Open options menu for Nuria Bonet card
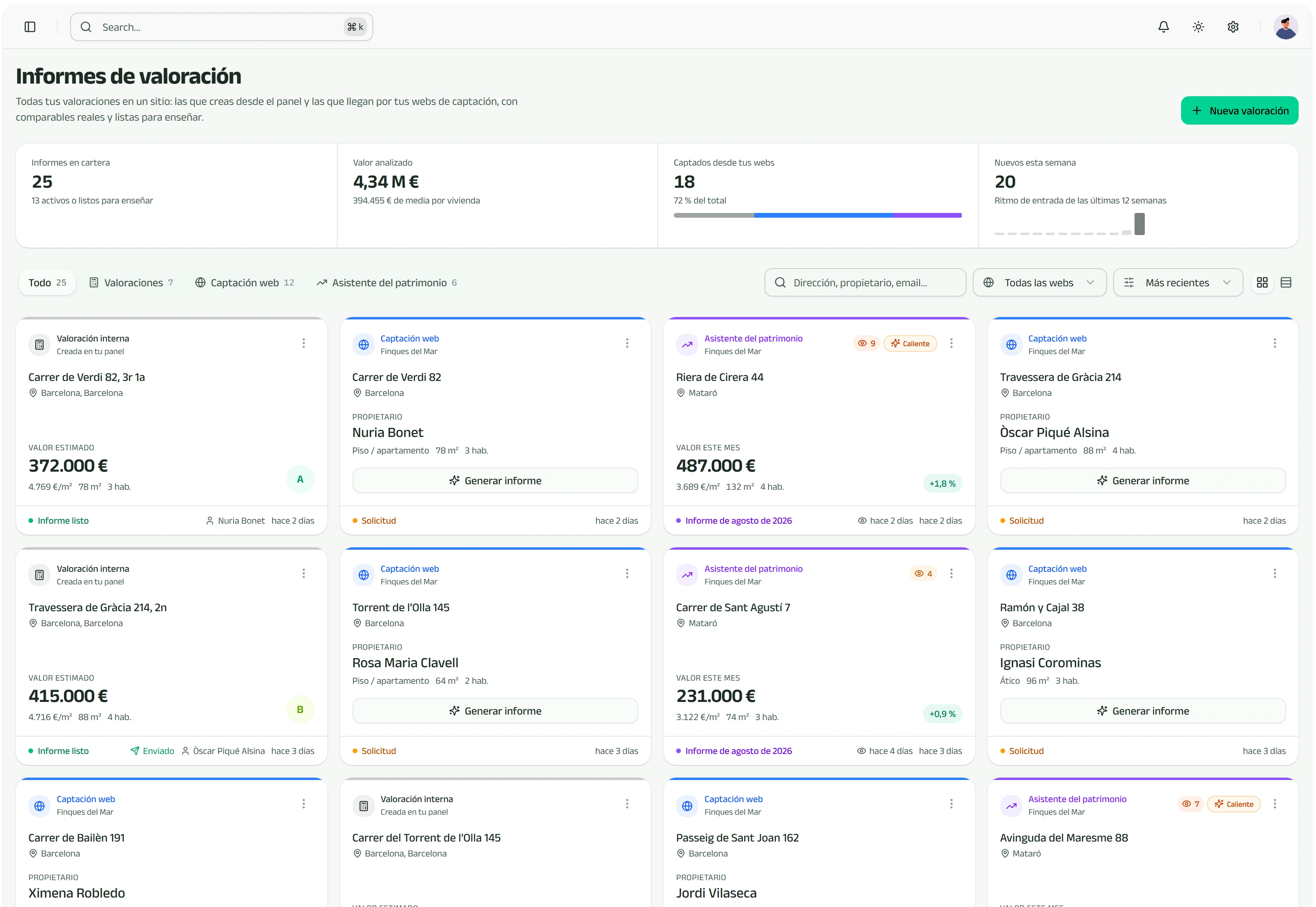1316x907 pixels. [x=627, y=343]
